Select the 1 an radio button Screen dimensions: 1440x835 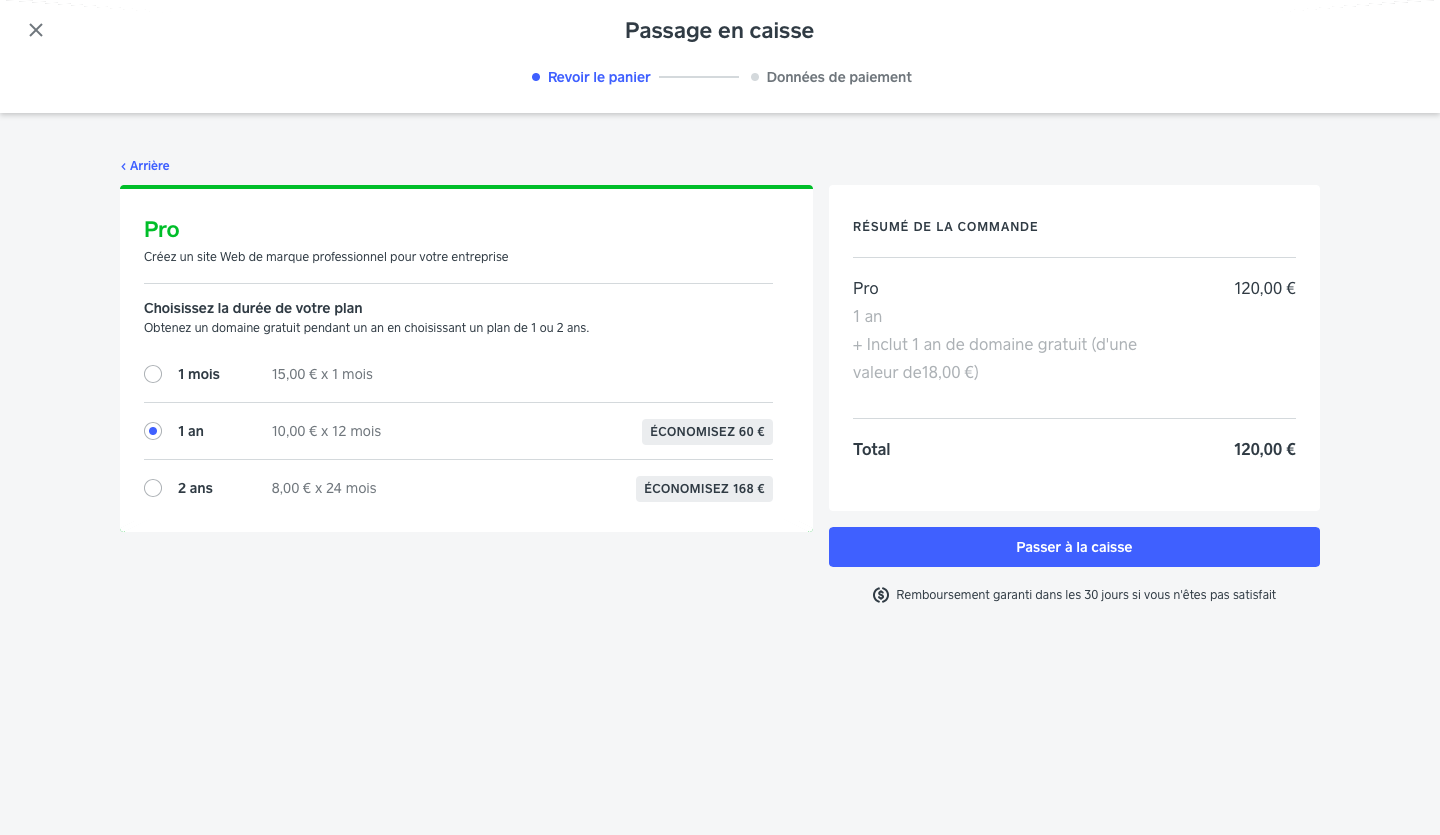click(x=153, y=431)
